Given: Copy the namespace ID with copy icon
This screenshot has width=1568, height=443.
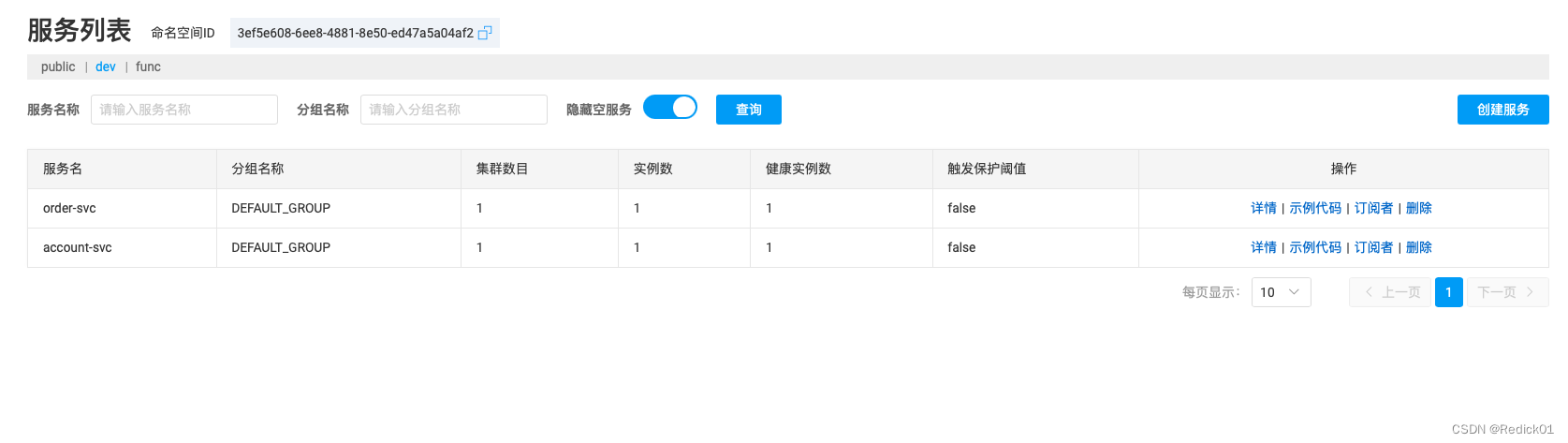Looking at the screenshot, I should [485, 33].
